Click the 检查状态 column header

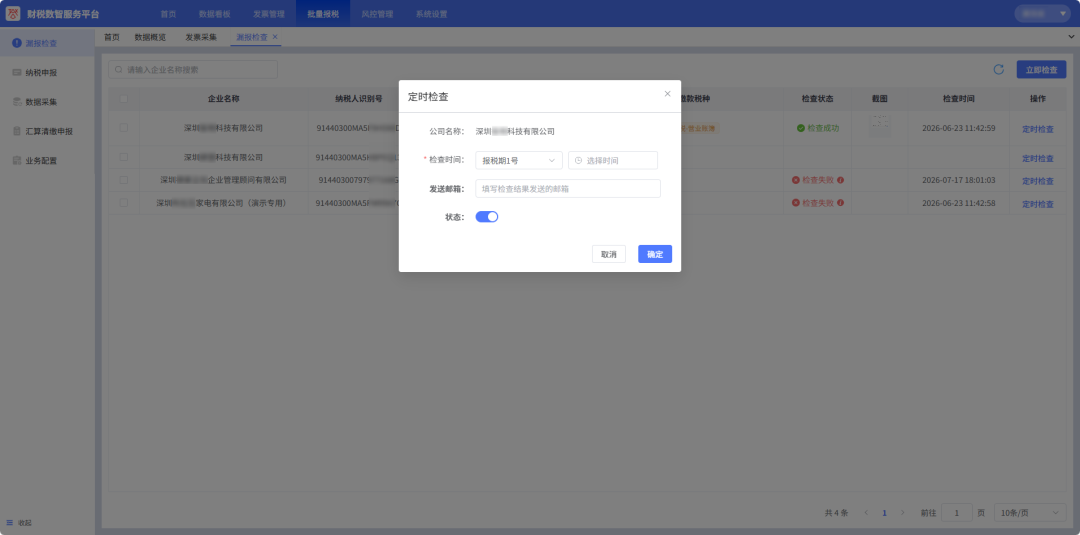[818, 98]
